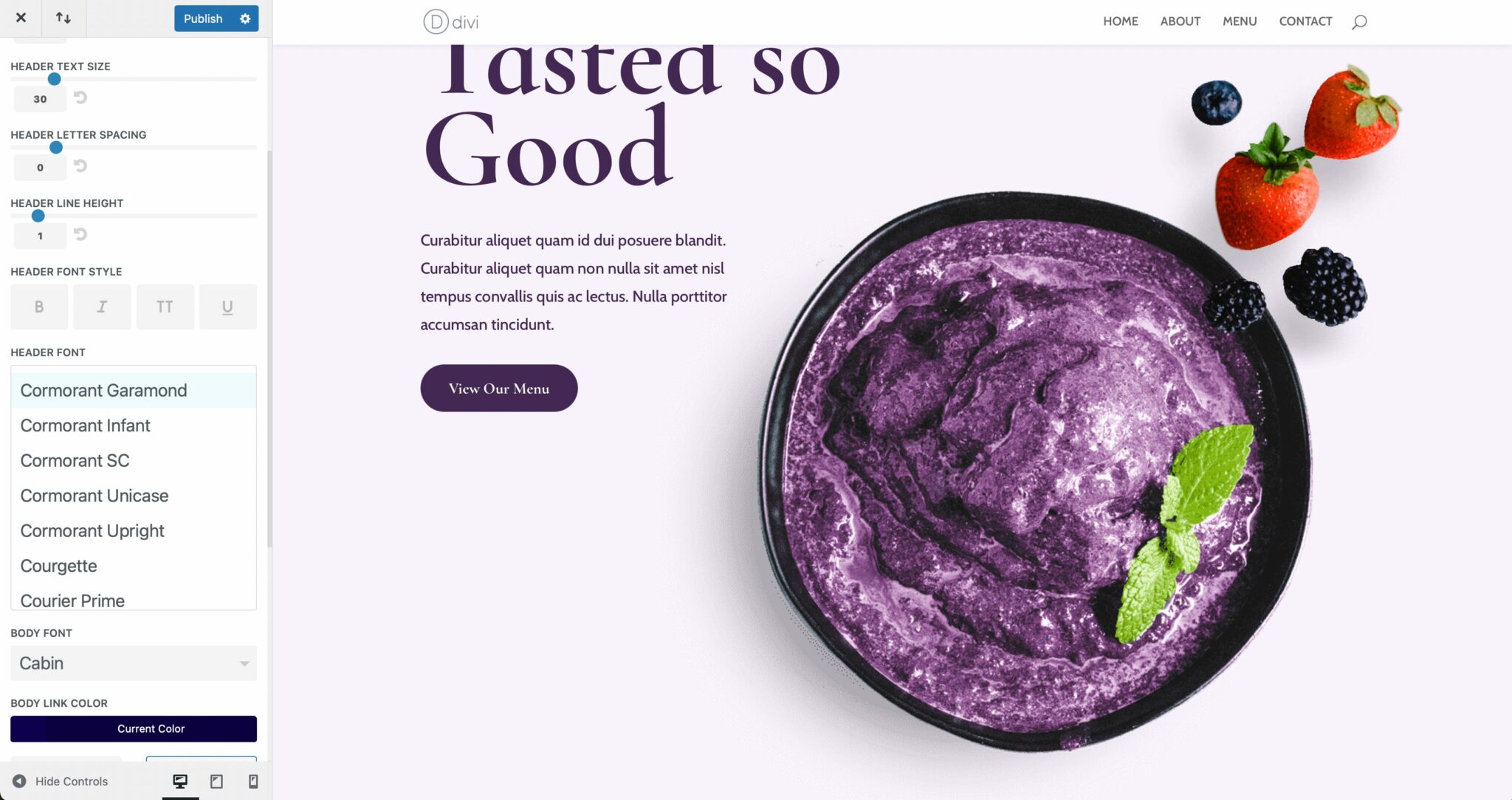The width and height of the screenshot is (1512, 800).
Task: Select Courgette from the font list
Action: (x=58, y=565)
